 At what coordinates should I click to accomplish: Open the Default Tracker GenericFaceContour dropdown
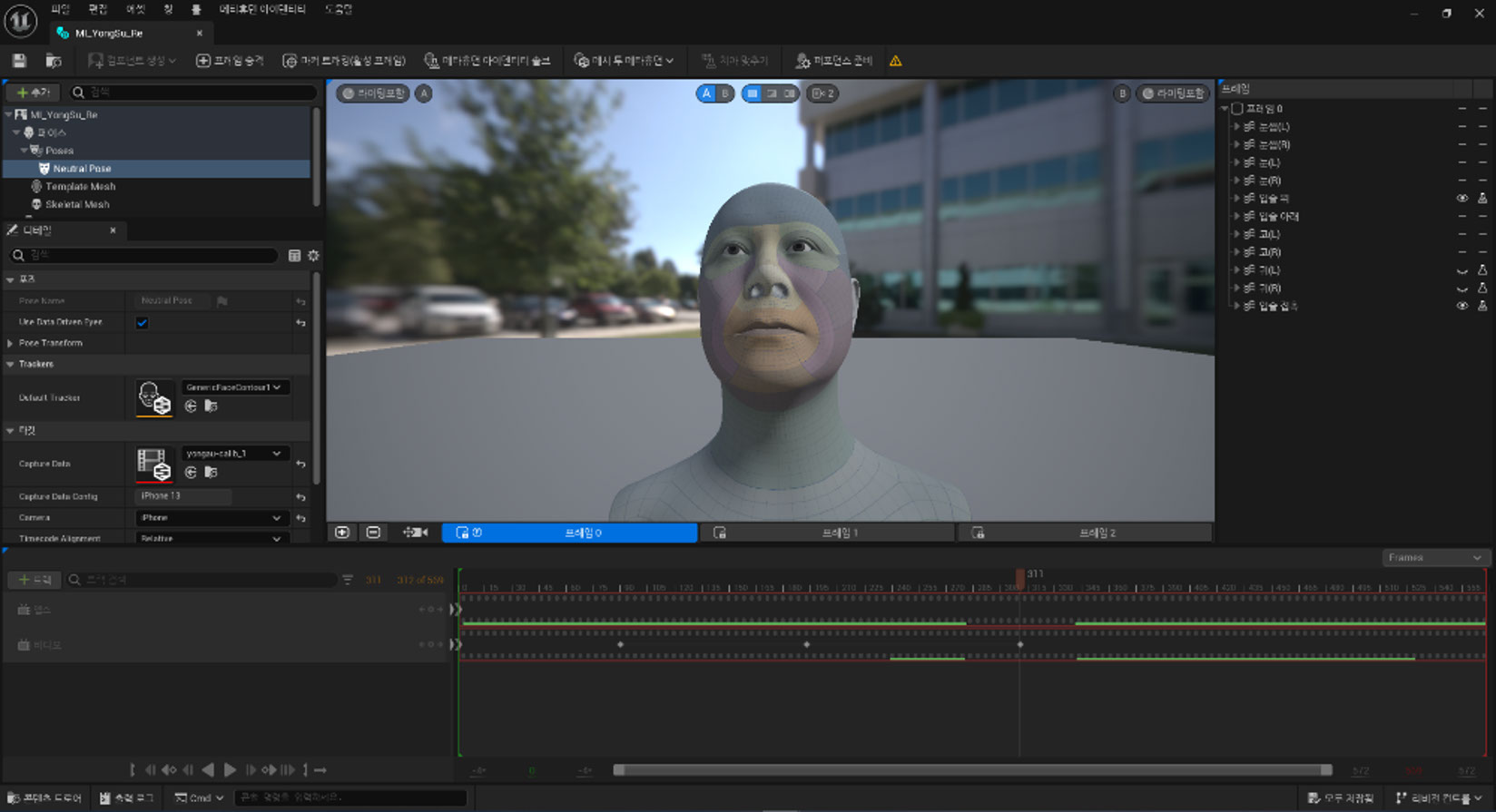pos(234,387)
